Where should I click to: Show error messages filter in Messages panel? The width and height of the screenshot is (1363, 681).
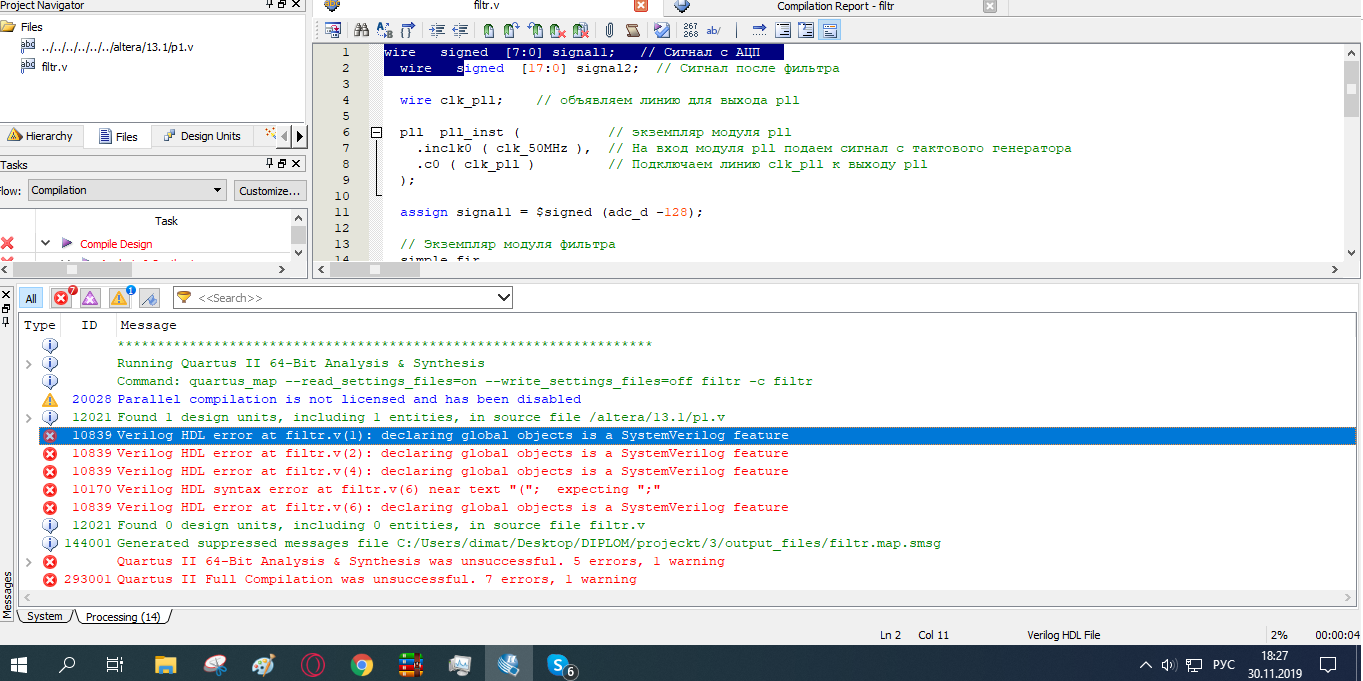point(63,298)
